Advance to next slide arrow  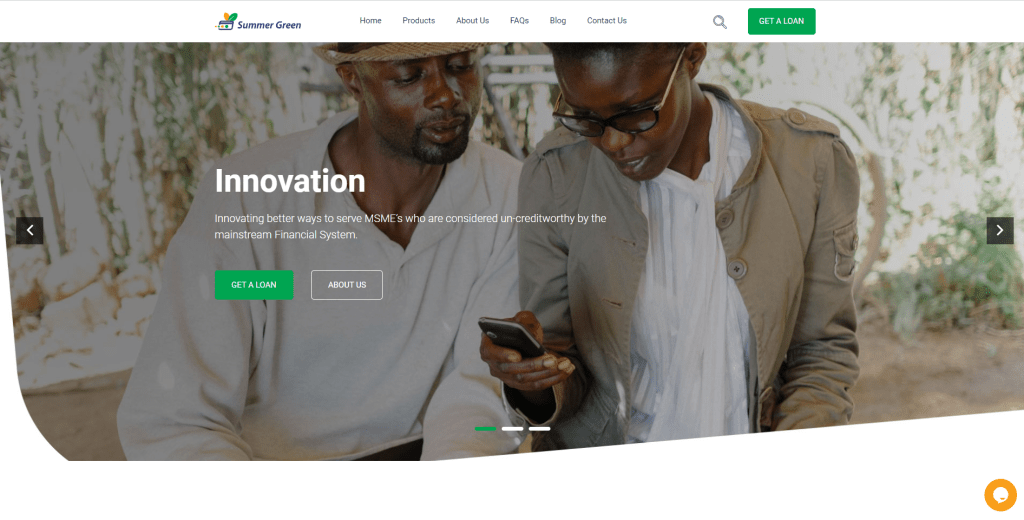(1000, 231)
